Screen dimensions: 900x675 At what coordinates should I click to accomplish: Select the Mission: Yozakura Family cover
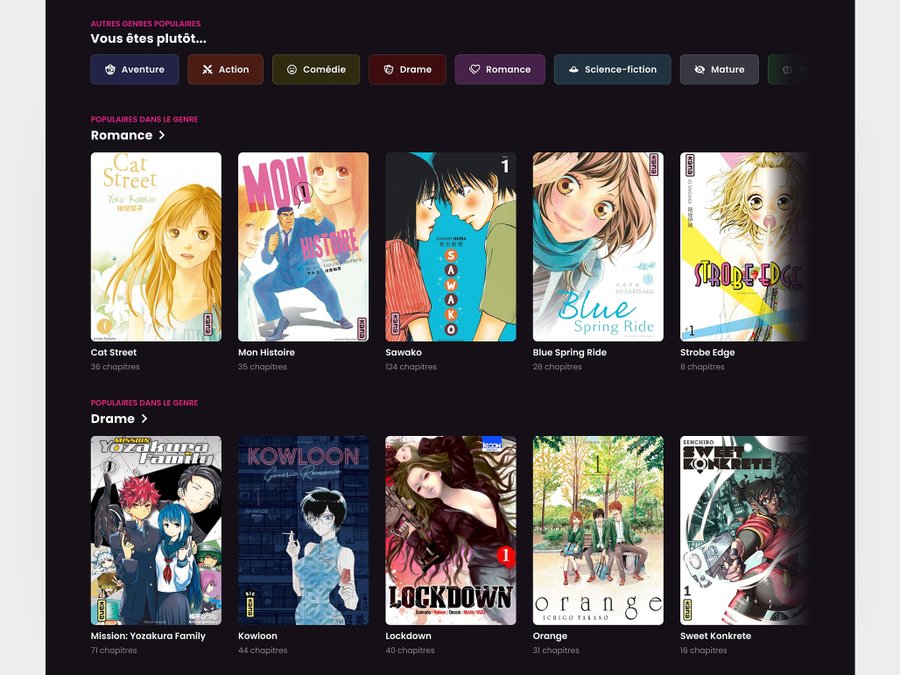click(x=156, y=530)
